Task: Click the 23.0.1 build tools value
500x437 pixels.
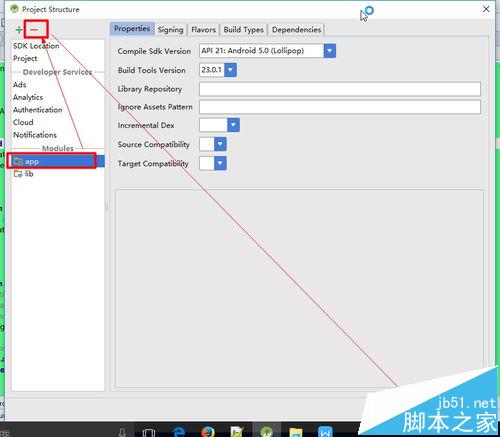Action: [211, 70]
